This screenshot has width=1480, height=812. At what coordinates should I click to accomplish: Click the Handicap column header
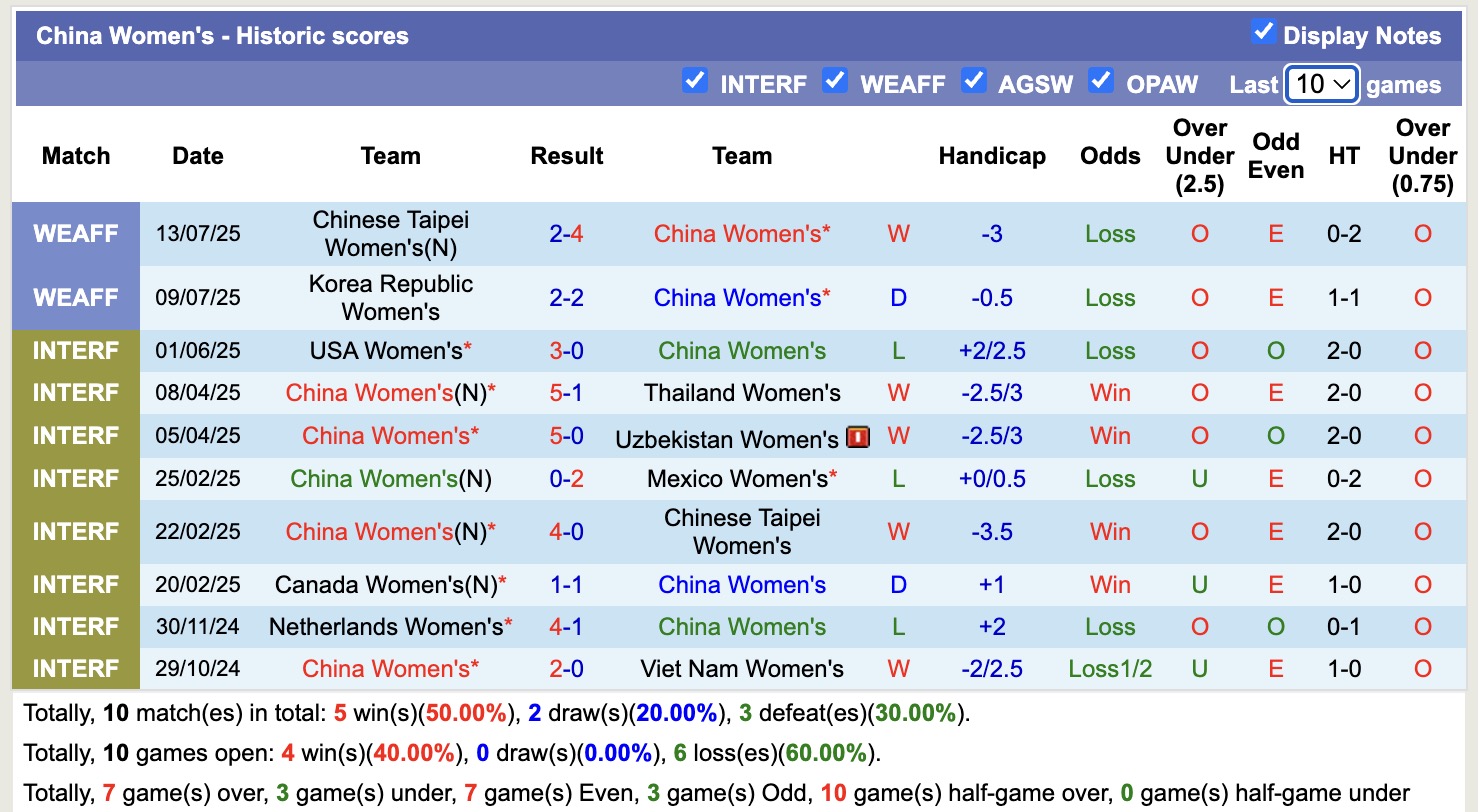[x=992, y=156]
